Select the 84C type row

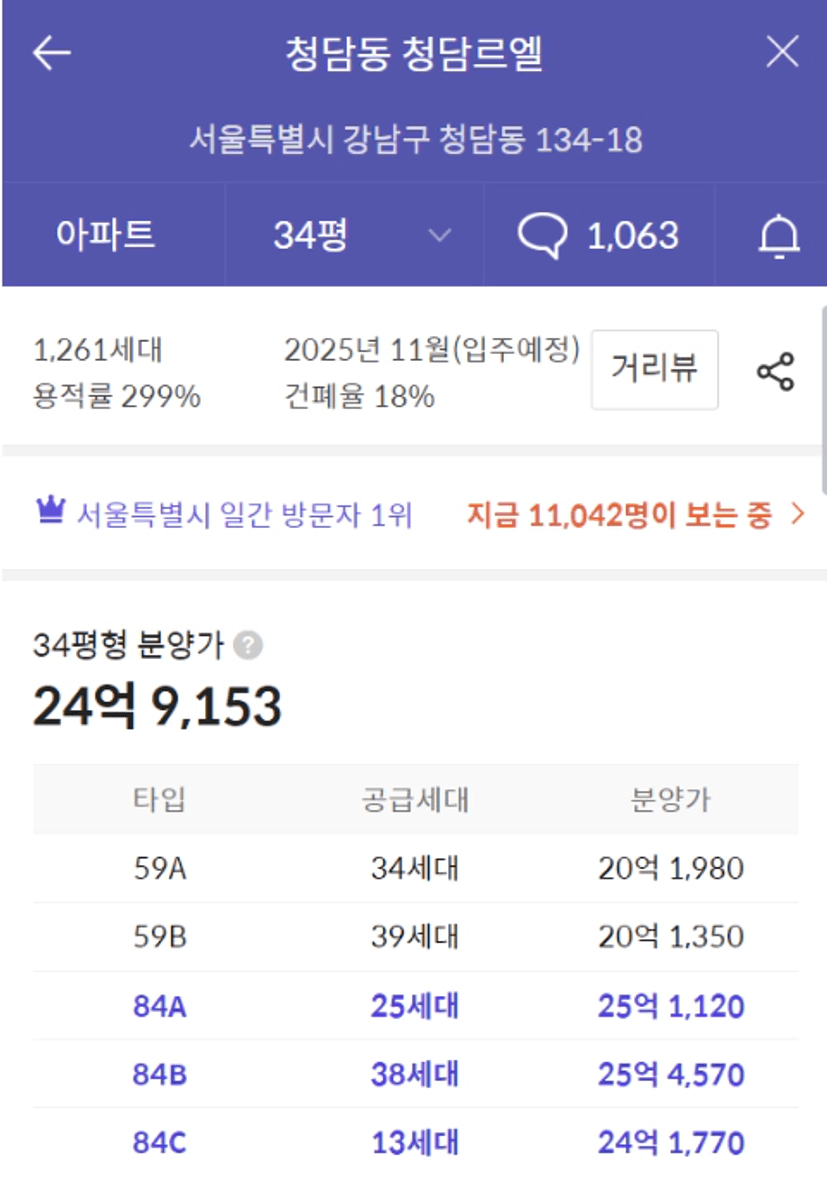click(x=415, y=1142)
